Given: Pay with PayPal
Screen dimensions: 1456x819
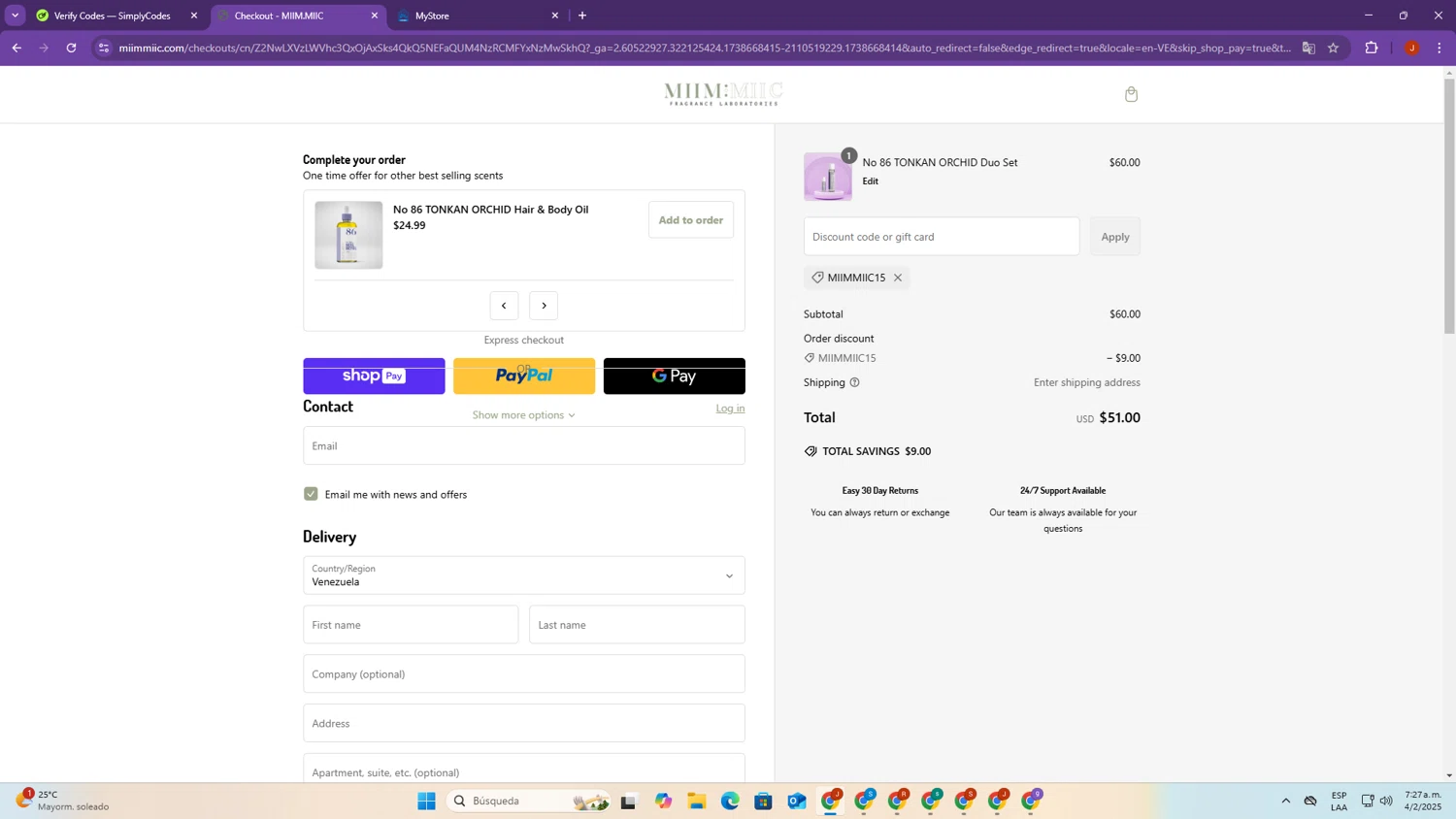Looking at the screenshot, I should [524, 377].
